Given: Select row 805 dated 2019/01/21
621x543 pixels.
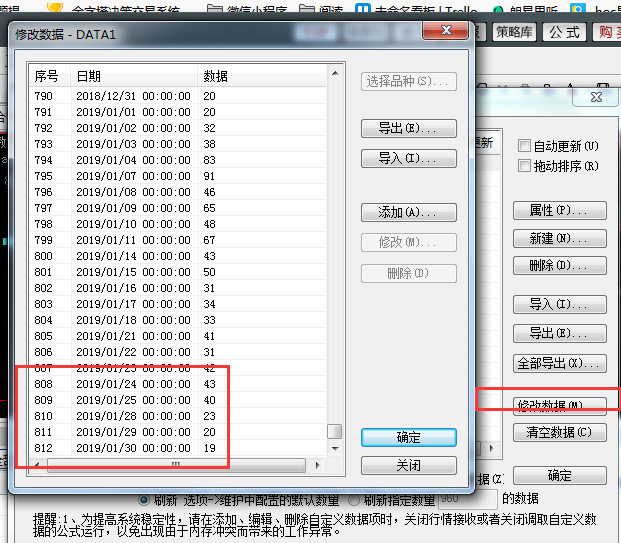Looking at the screenshot, I should coord(178,336).
